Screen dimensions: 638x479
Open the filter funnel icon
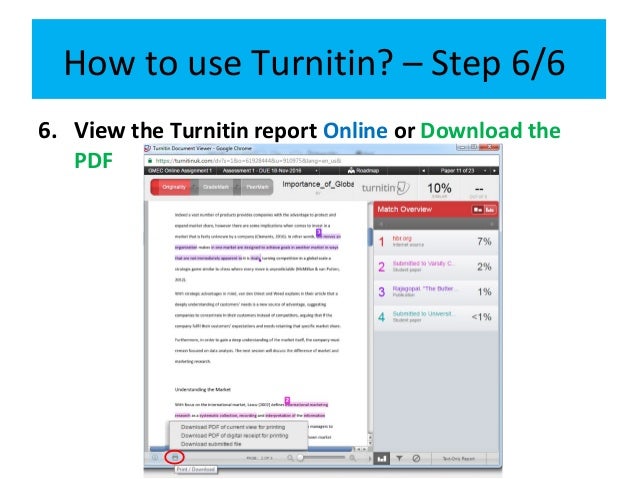click(399, 459)
